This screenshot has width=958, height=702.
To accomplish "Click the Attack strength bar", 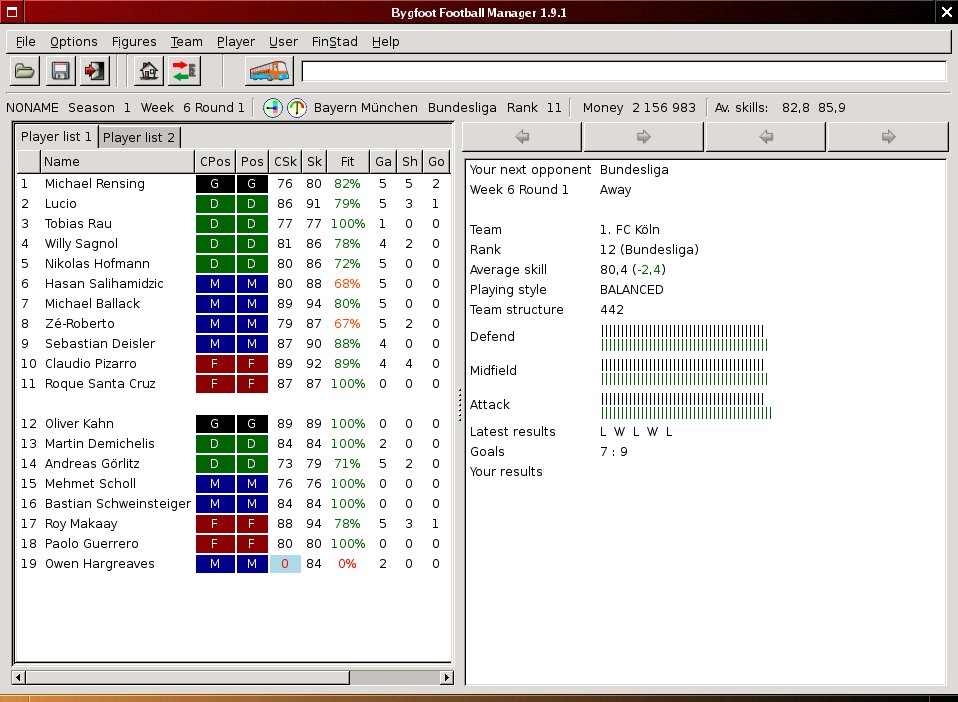I will 685,405.
